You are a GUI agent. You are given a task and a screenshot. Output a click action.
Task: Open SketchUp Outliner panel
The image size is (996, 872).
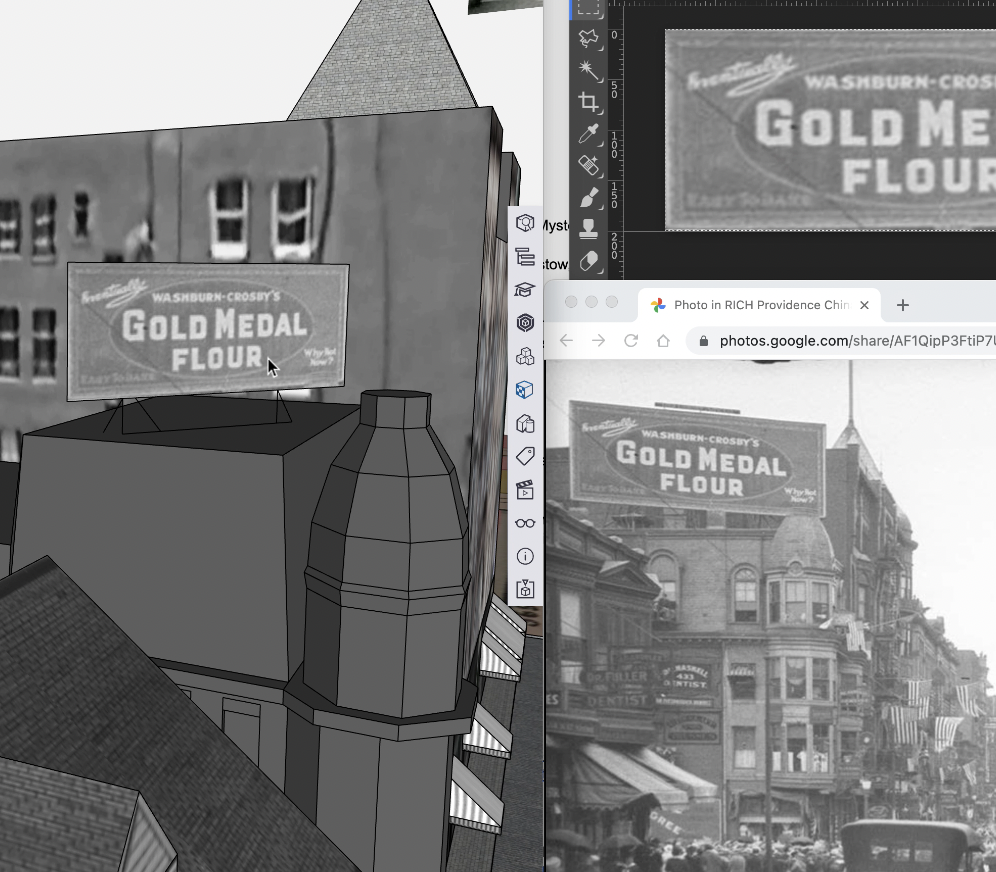(525, 257)
